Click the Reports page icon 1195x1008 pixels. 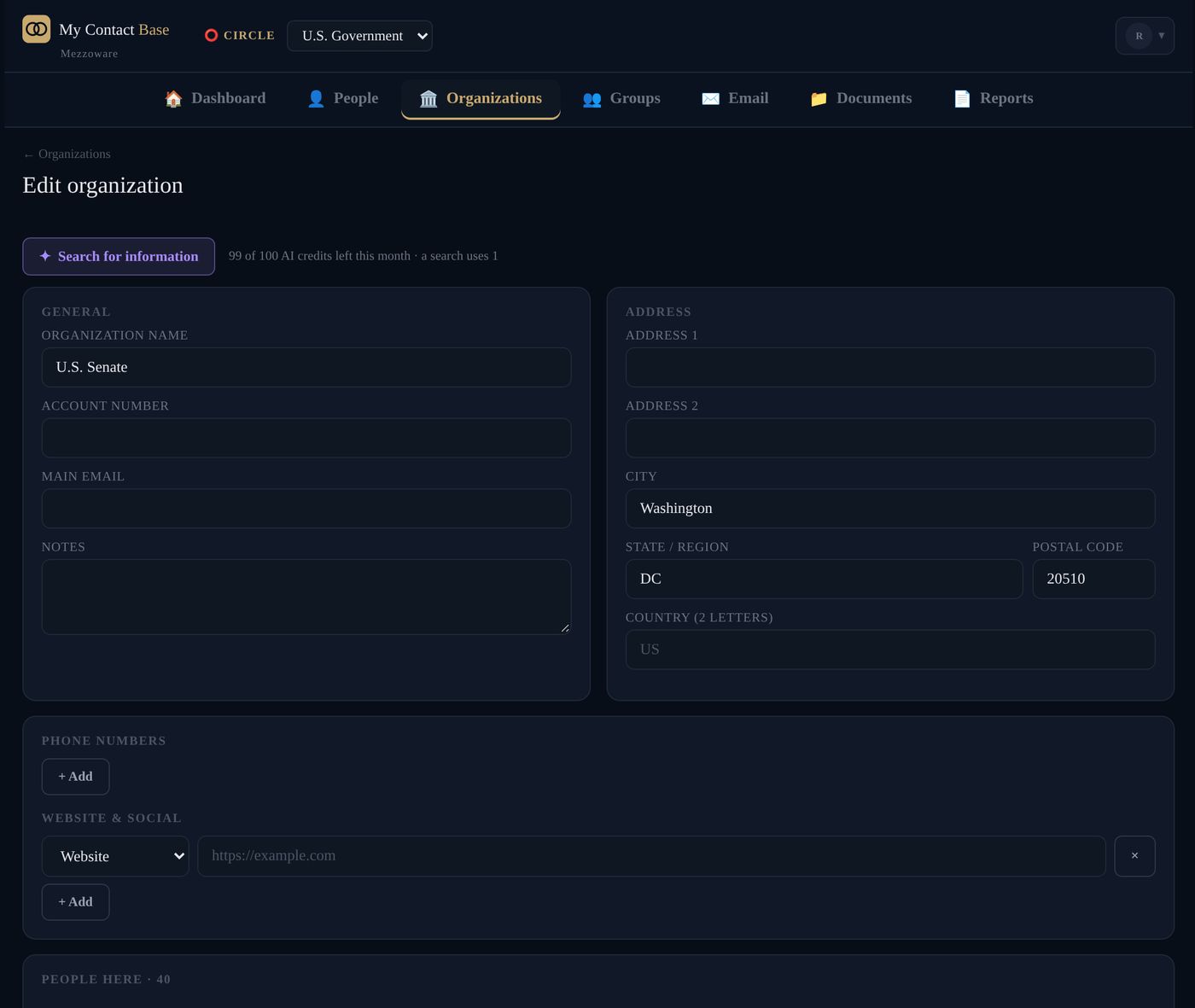[x=962, y=99]
